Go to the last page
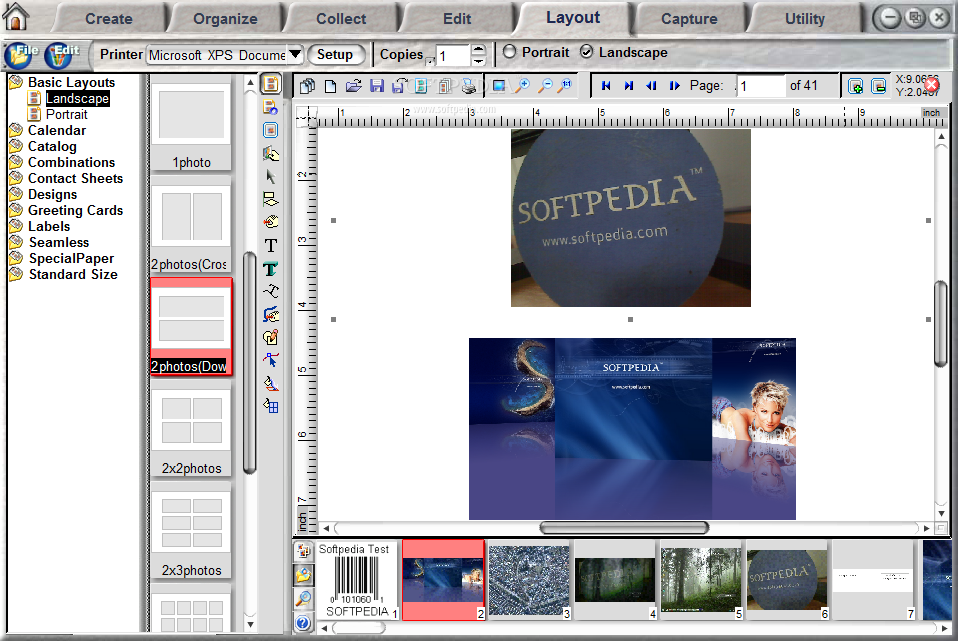958x641 pixels. [x=629, y=86]
